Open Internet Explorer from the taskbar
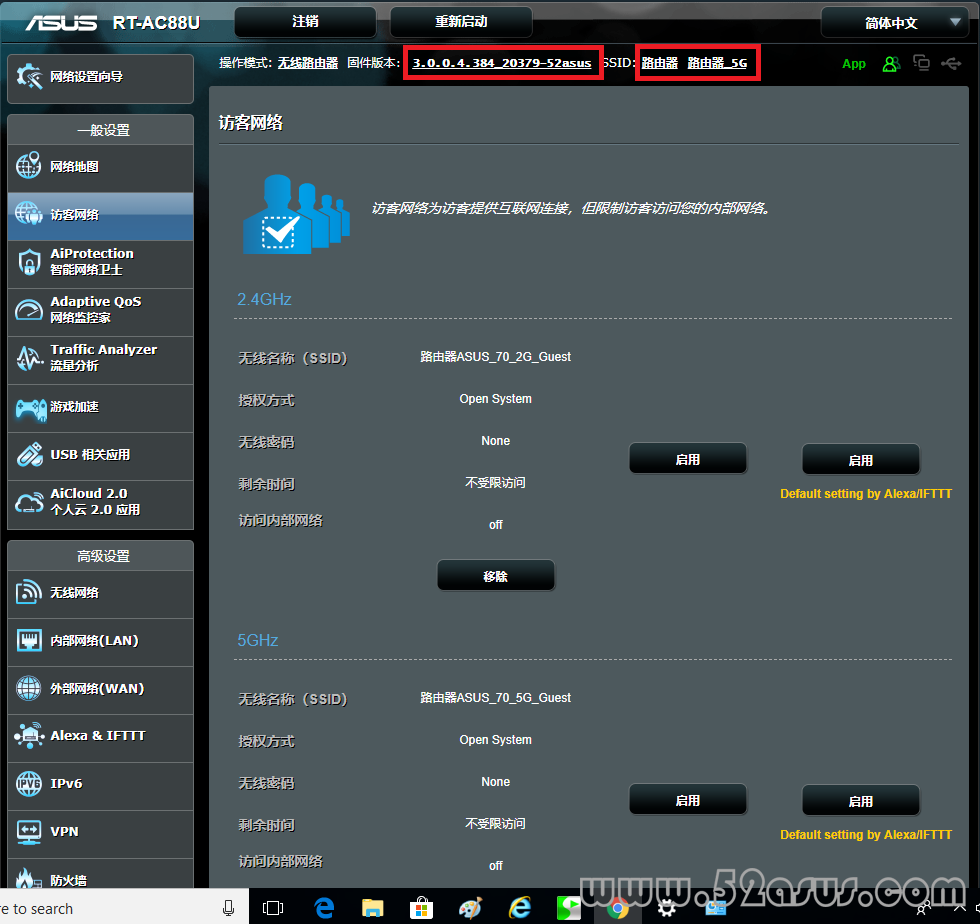Viewport: 980px width, 924px height. [519, 908]
